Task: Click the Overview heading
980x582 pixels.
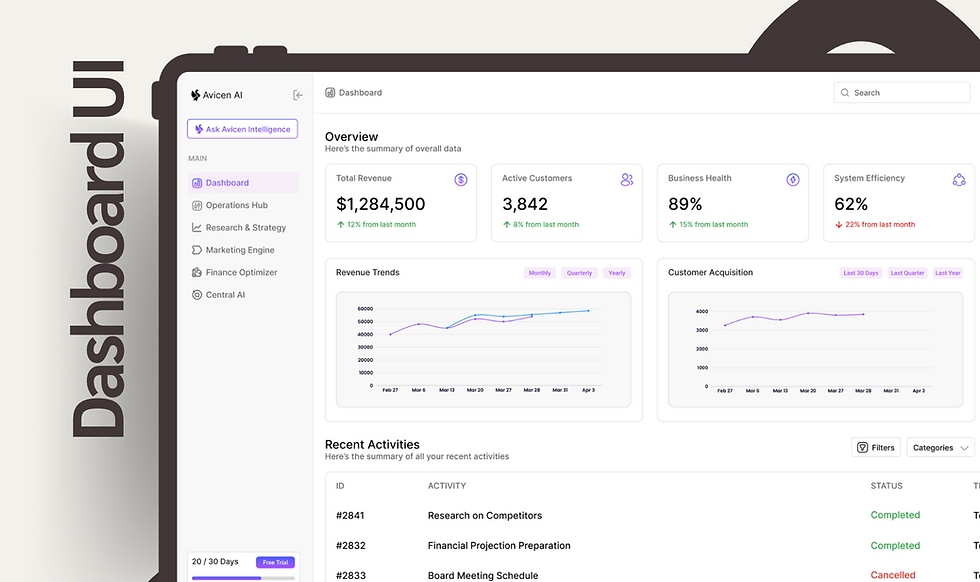Action: (351, 137)
